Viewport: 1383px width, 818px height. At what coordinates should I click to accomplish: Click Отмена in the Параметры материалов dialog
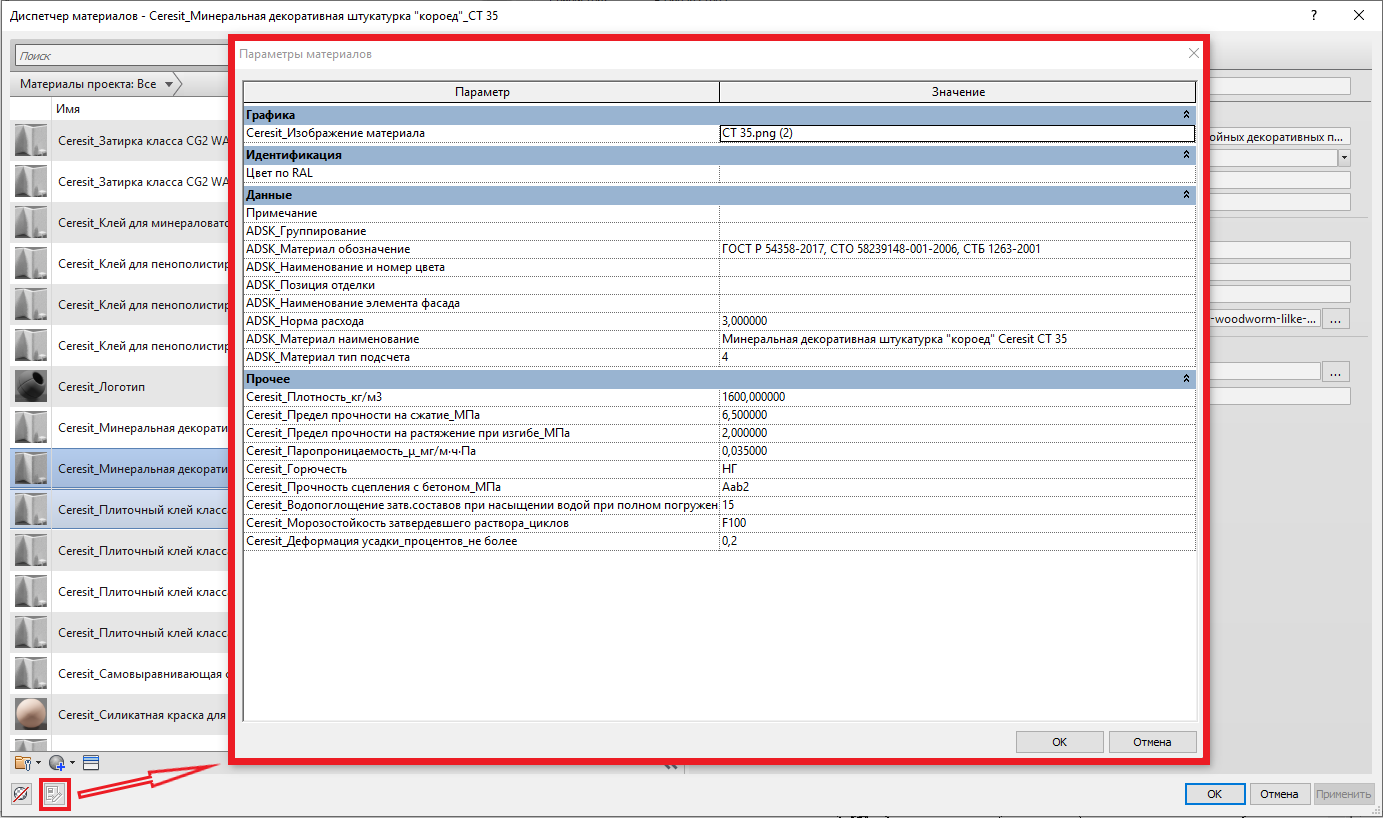pyautogui.click(x=1152, y=742)
